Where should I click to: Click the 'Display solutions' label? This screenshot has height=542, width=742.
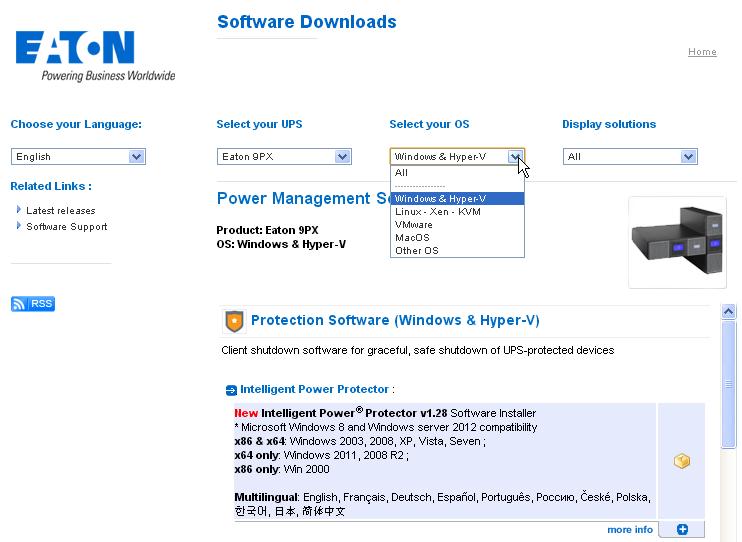609,124
